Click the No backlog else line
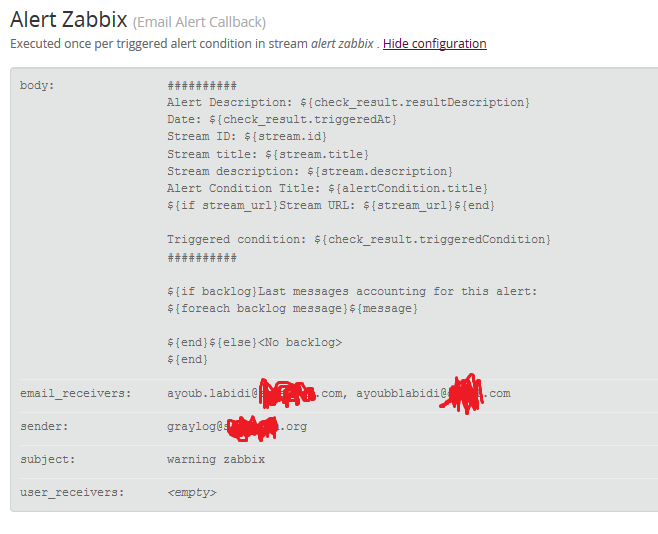 [x=254, y=343]
